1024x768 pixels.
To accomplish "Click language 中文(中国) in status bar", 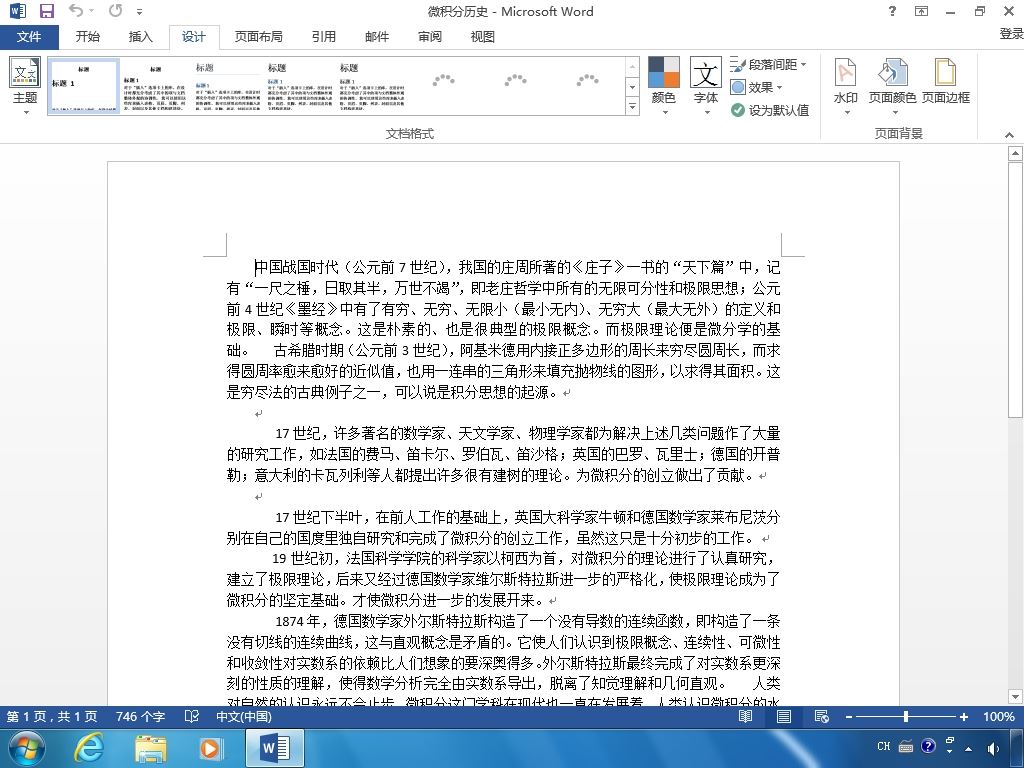I will point(244,716).
